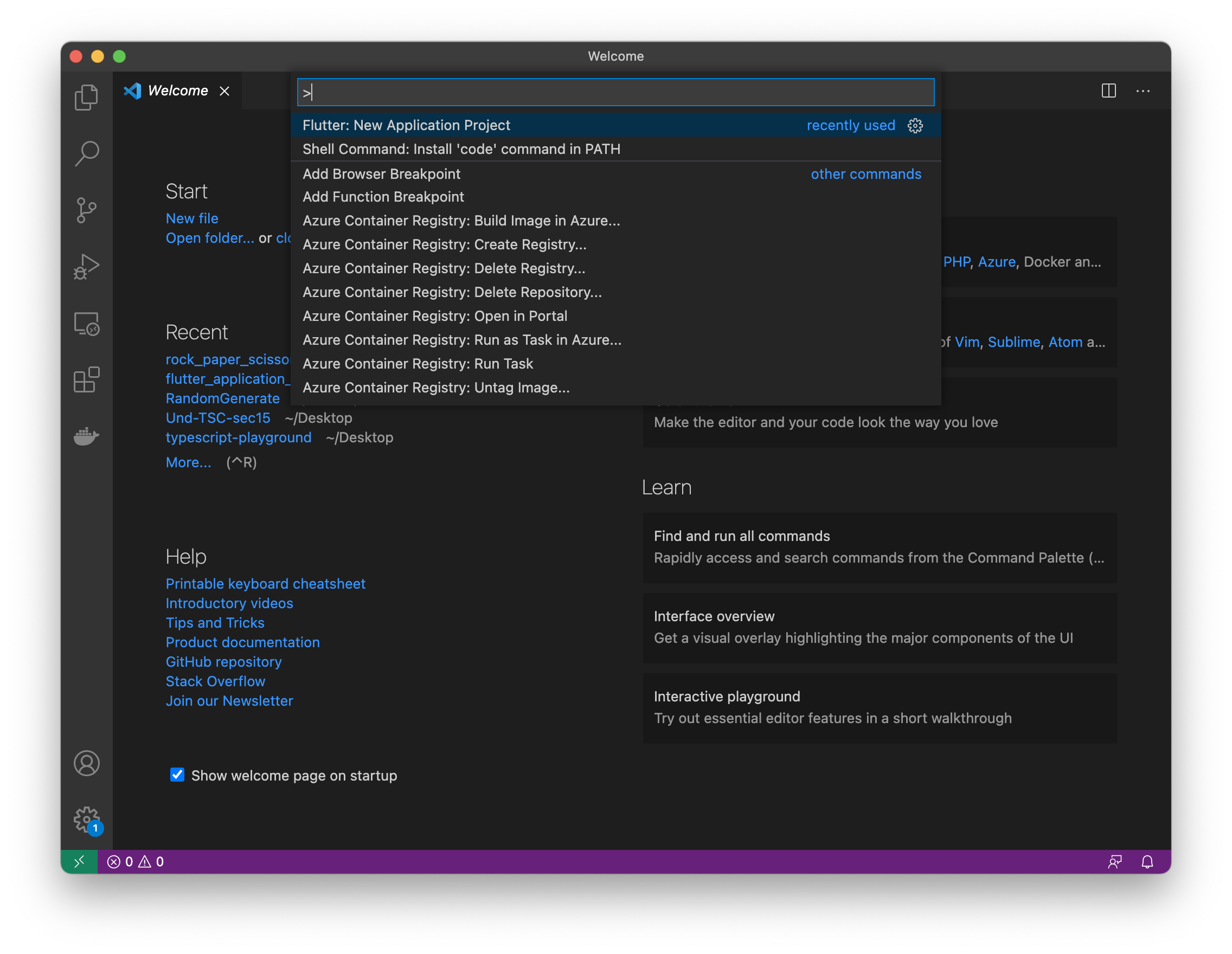Click the Open folder... link
This screenshot has width=1232, height=954.
pos(210,238)
